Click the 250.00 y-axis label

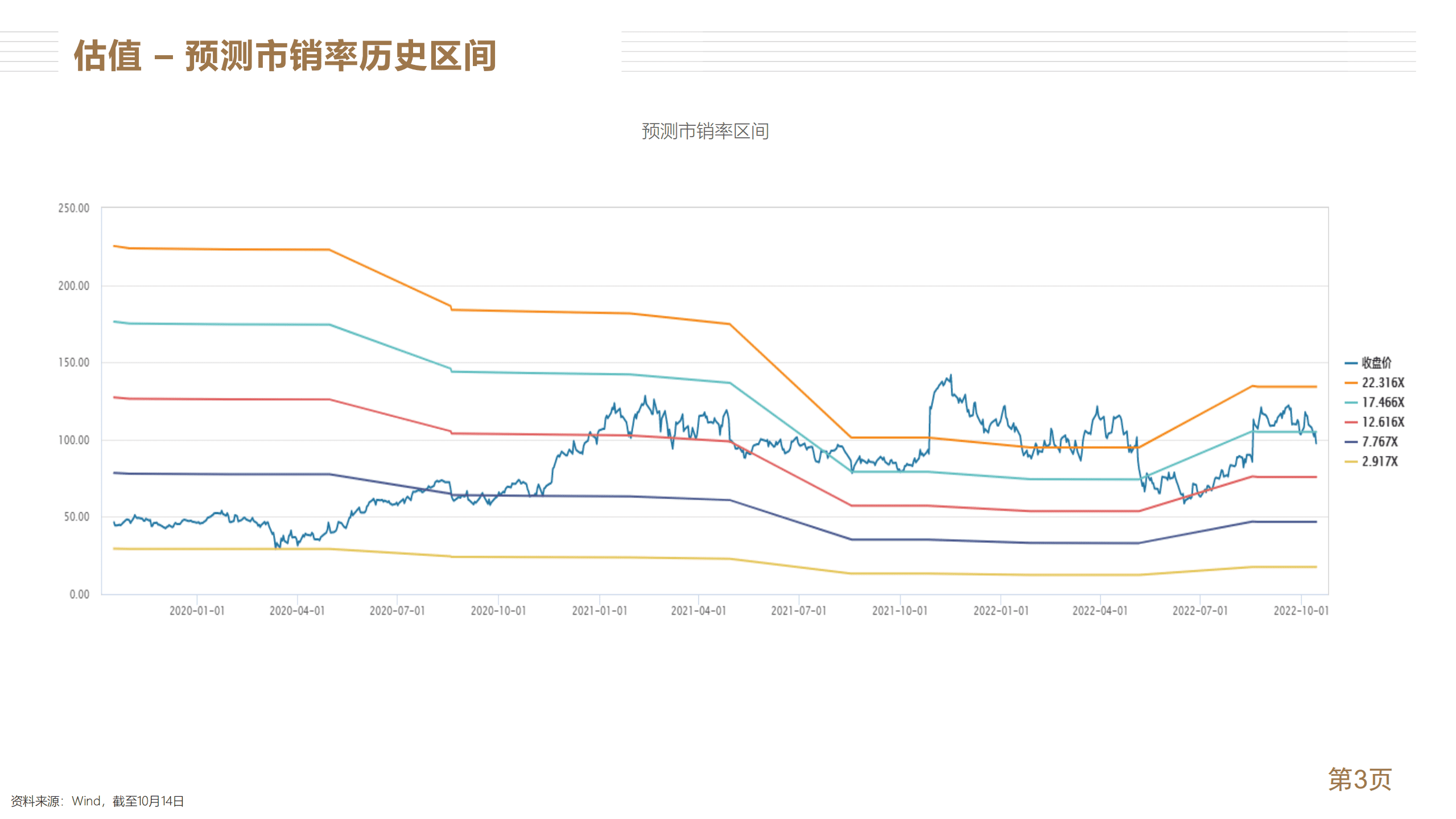coord(74,208)
